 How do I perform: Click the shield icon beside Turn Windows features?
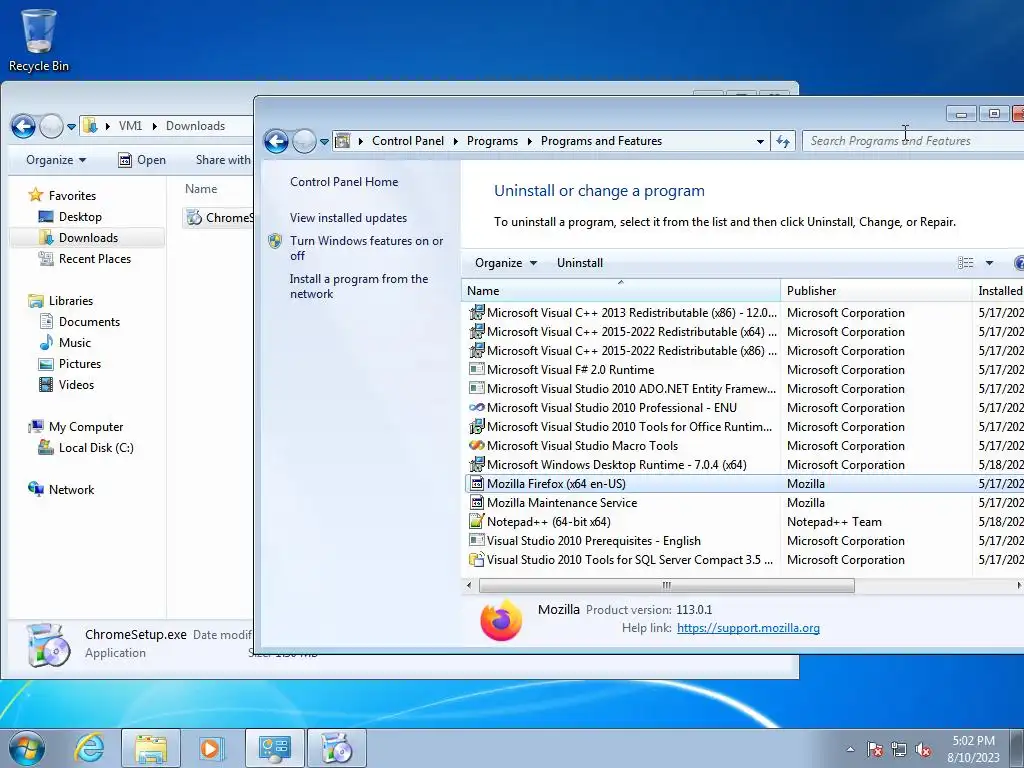click(275, 241)
